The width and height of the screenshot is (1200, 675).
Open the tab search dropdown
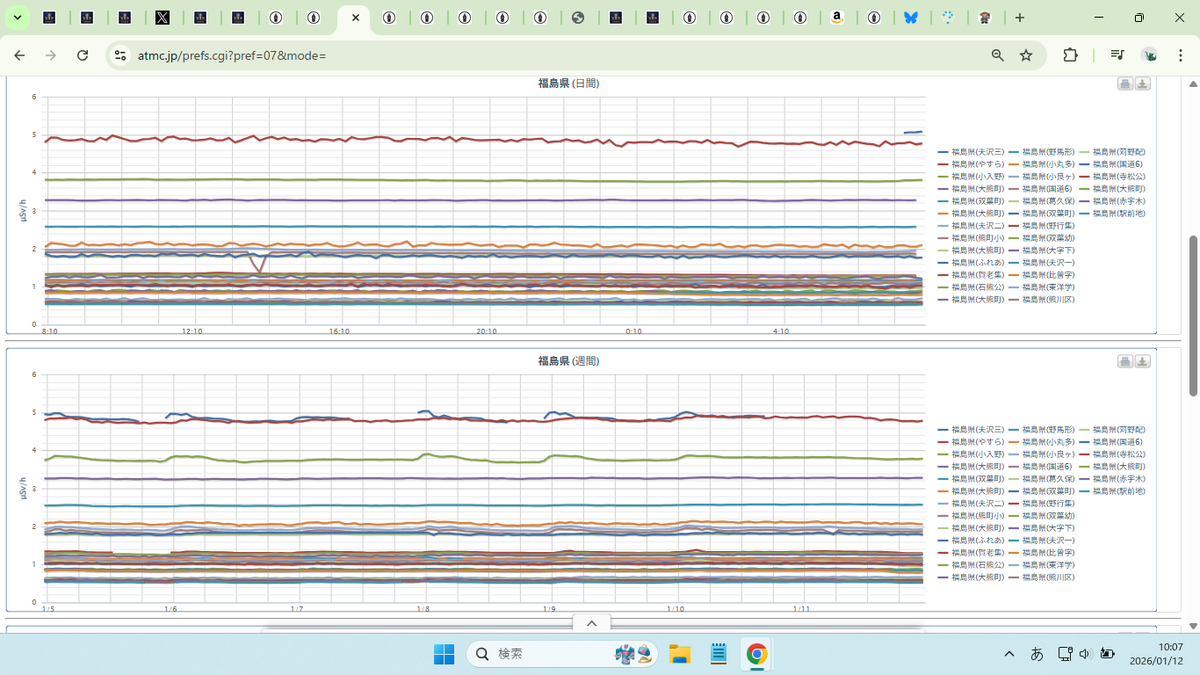click(17, 18)
